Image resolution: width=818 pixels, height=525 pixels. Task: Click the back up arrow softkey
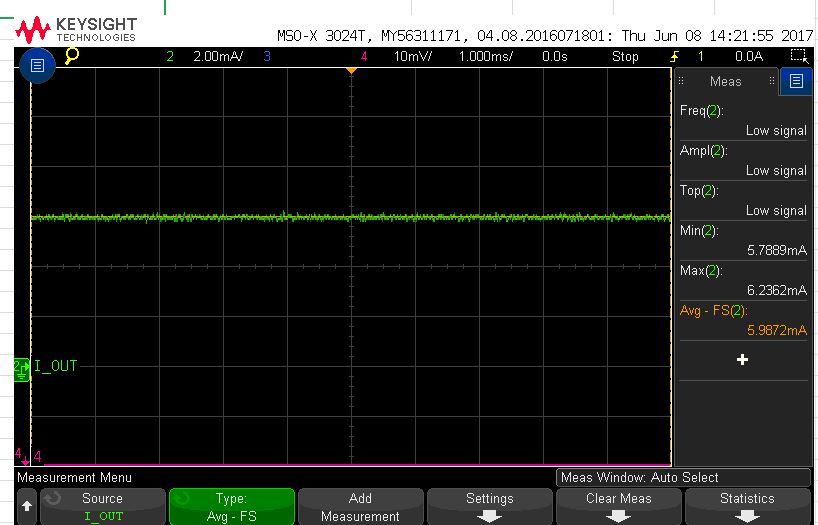[27, 506]
